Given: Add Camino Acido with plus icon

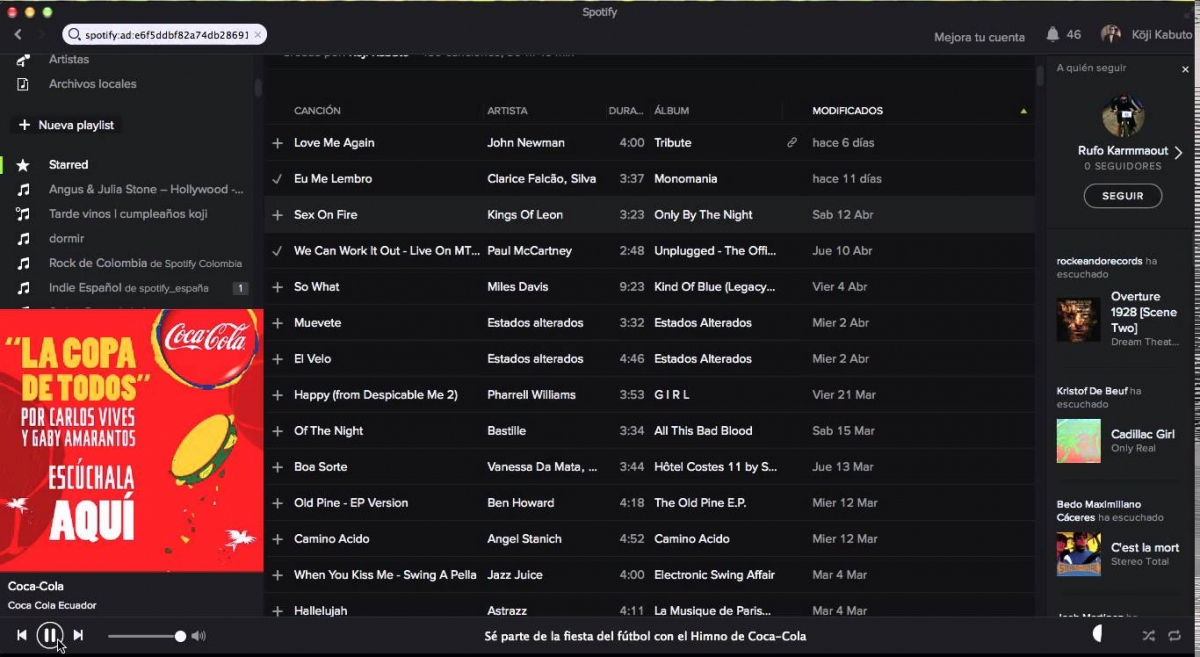Looking at the screenshot, I should [x=277, y=539].
